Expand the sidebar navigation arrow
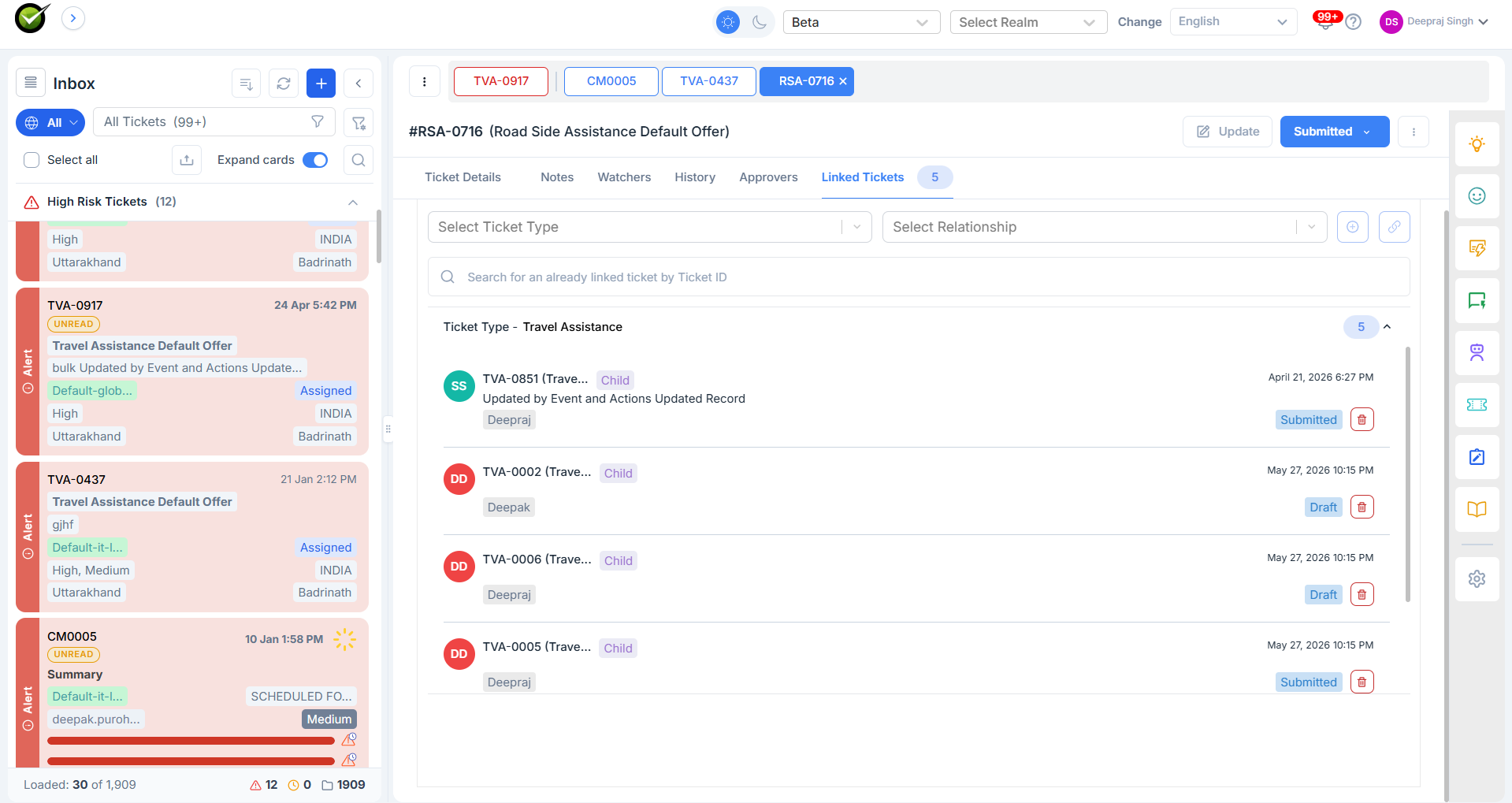Image resolution: width=1512 pixels, height=803 pixels. pos(73,18)
